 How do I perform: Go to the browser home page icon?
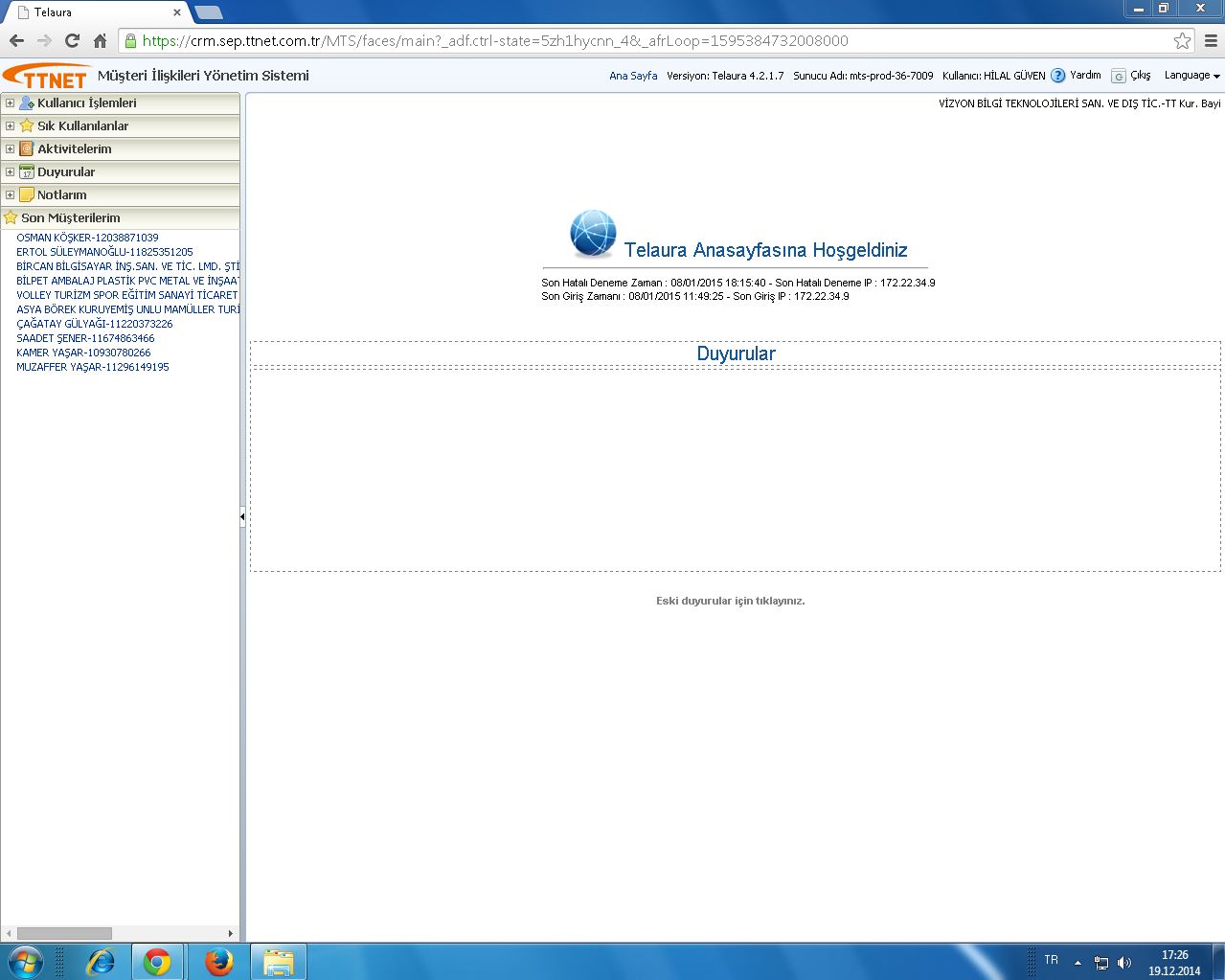[100, 40]
